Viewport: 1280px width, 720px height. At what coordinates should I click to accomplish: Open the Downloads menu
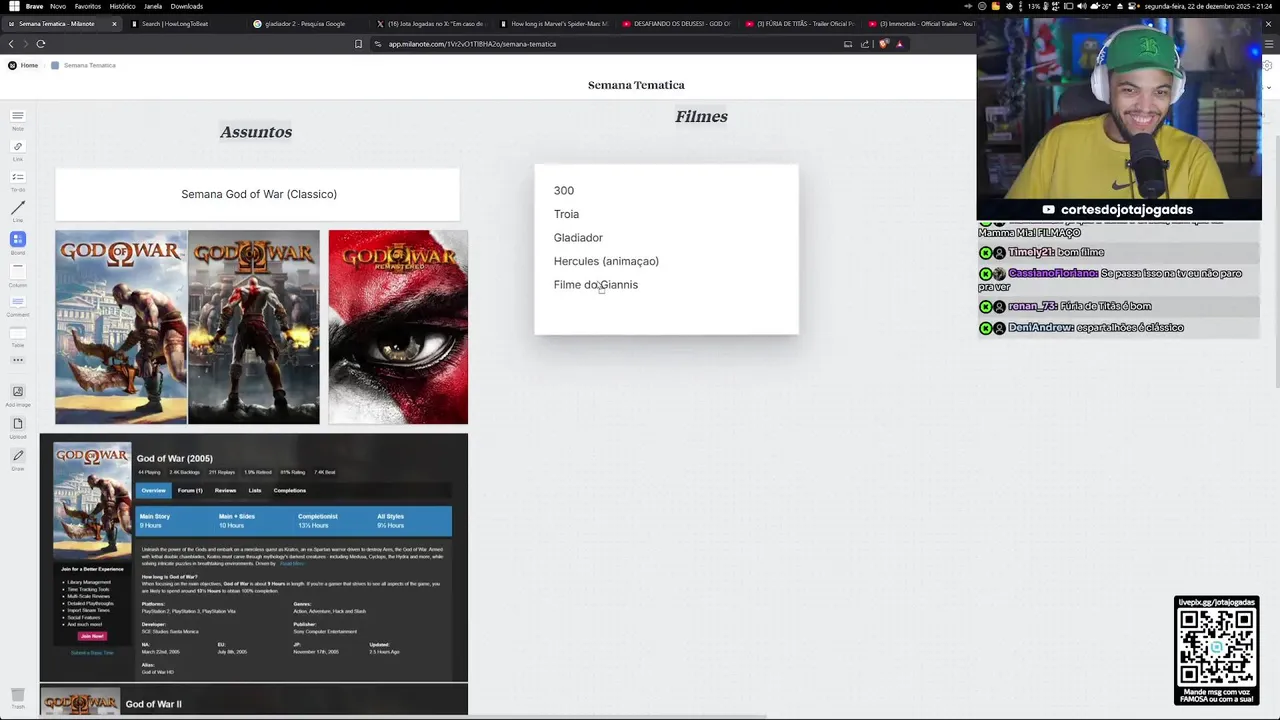pyautogui.click(x=187, y=6)
